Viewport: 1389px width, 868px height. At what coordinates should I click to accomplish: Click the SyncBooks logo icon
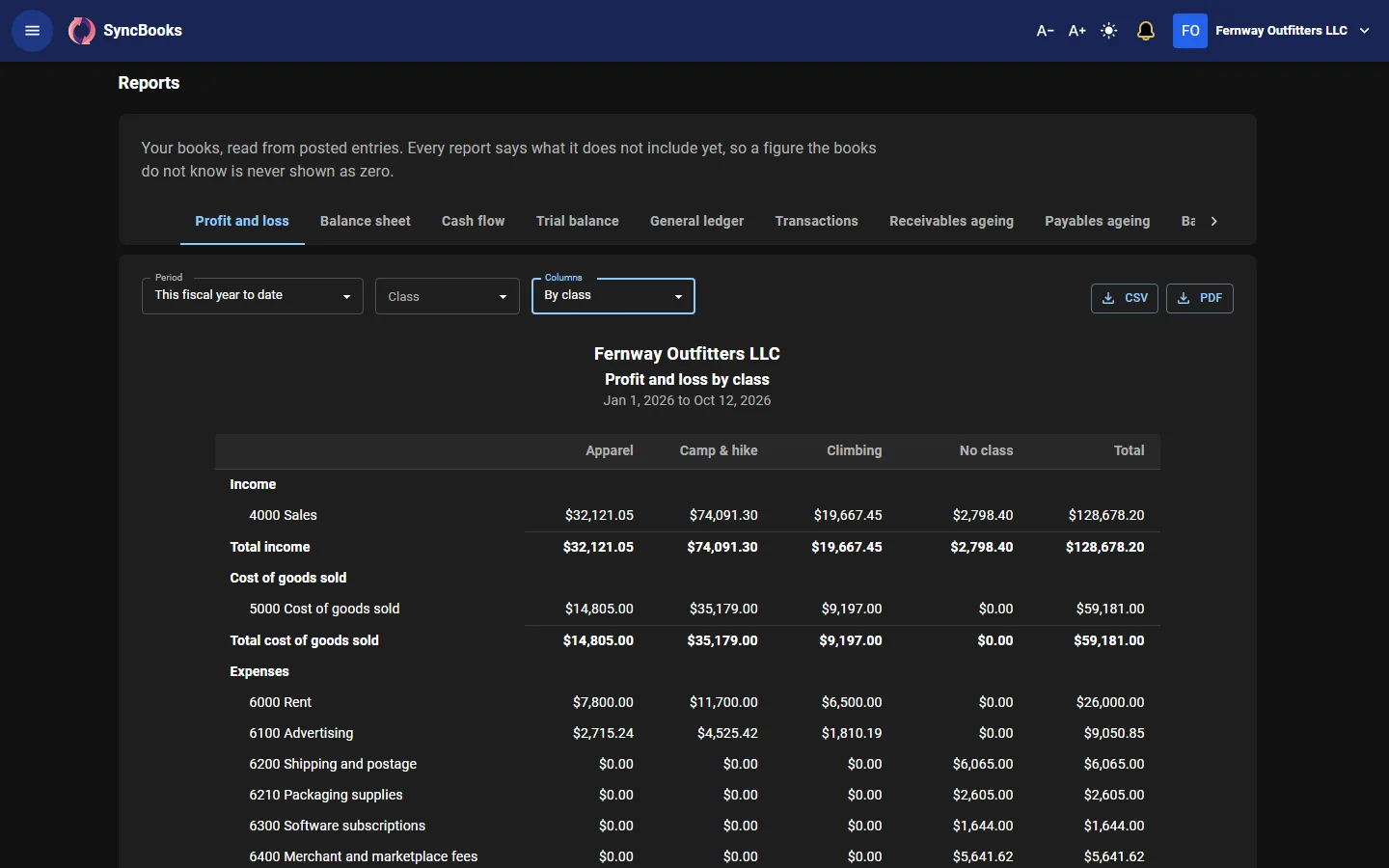click(x=82, y=31)
